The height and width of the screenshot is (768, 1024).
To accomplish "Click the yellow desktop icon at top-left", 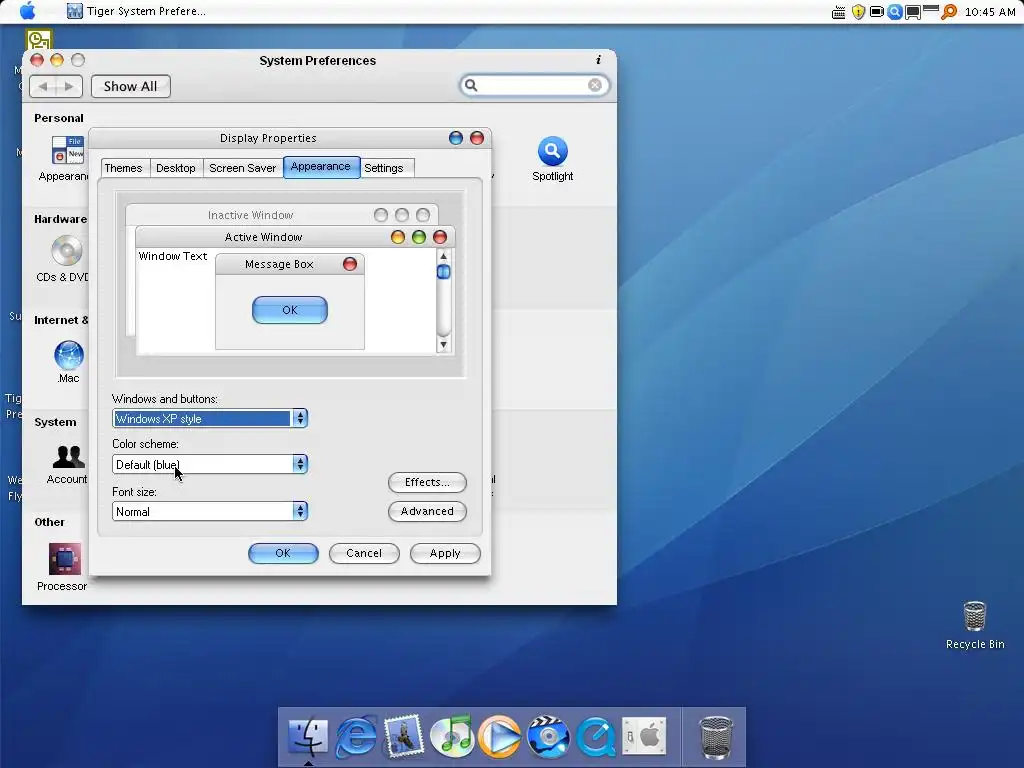I will click(x=39, y=39).
